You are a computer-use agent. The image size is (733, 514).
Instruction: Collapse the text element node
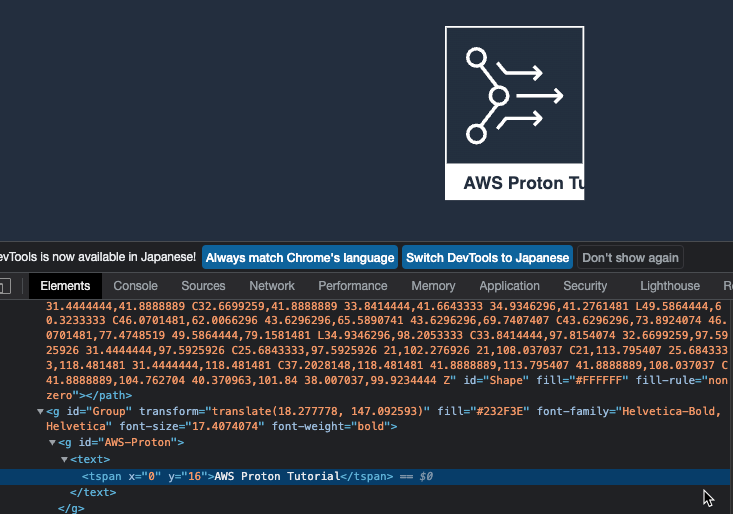(65, 460)
